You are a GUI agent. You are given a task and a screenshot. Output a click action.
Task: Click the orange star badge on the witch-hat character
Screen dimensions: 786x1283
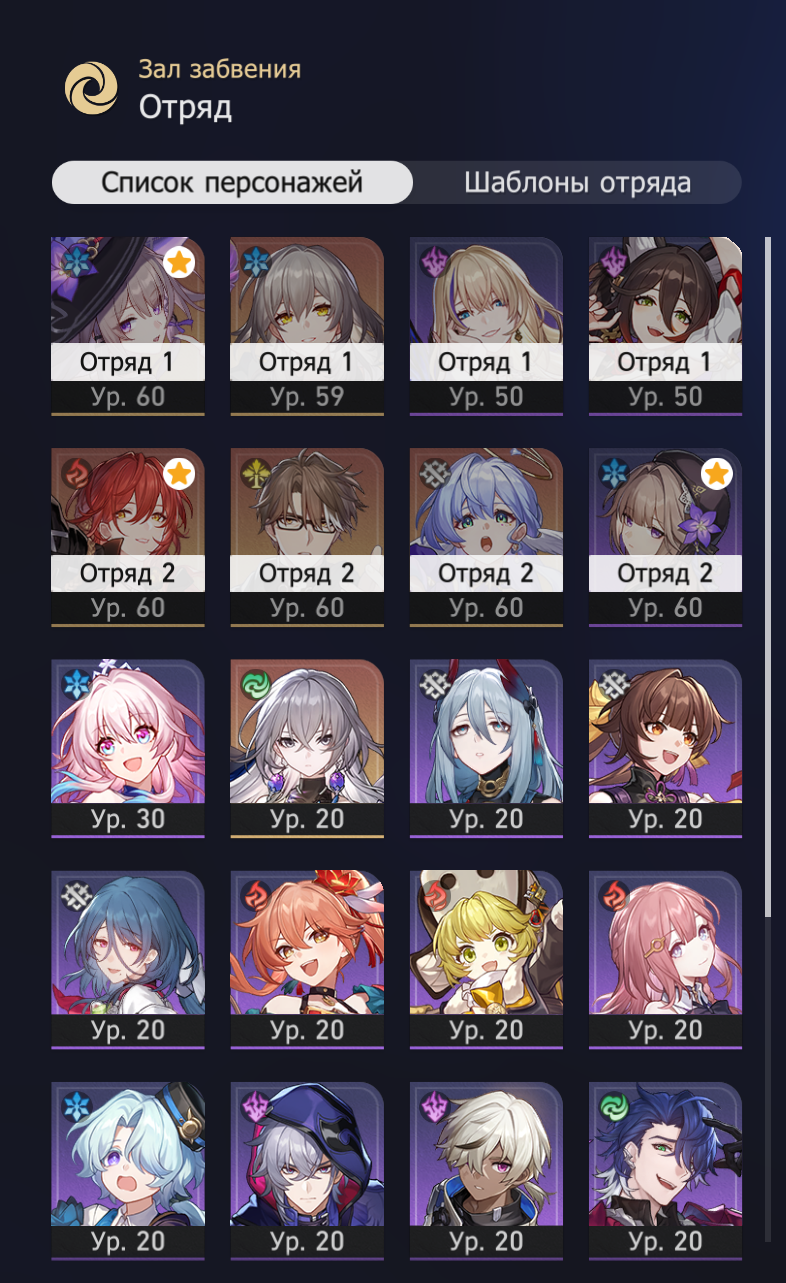[179, 263]
